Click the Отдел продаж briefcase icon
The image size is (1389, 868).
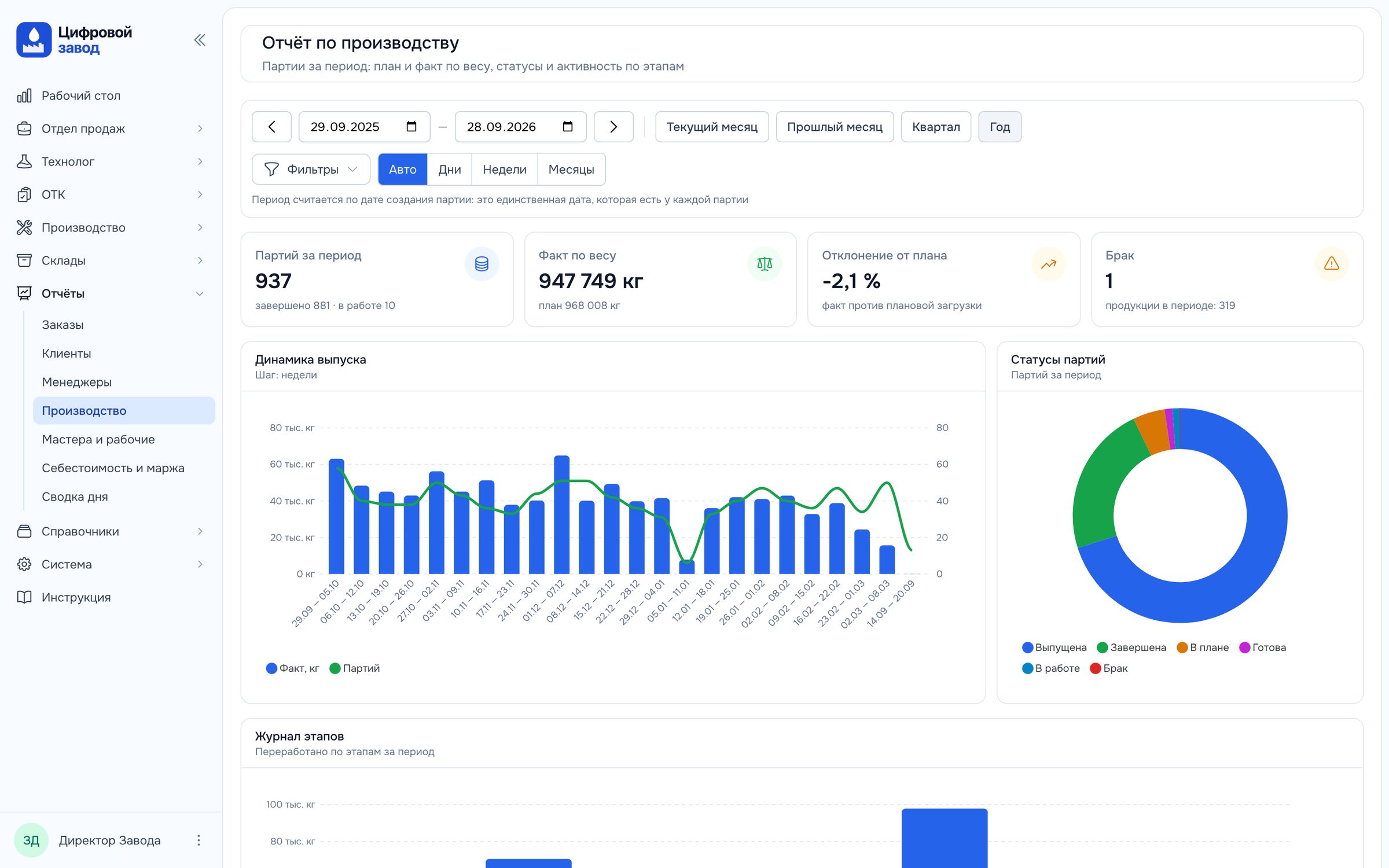(x=24, y=128)
